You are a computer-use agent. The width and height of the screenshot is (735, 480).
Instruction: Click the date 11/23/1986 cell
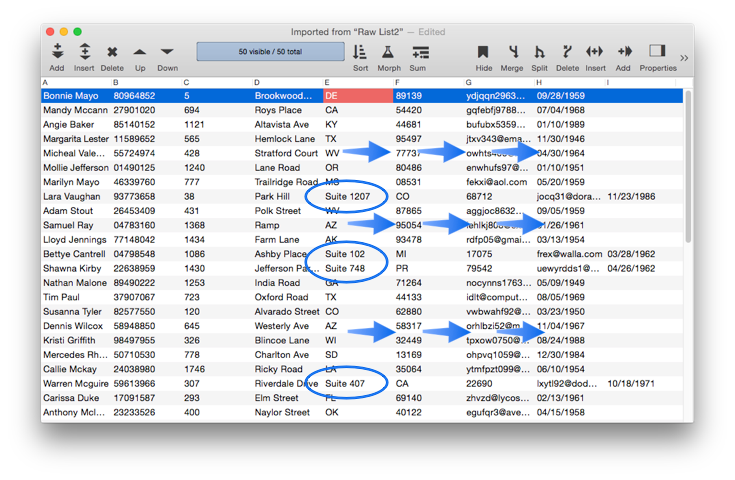tap(640, 196)
